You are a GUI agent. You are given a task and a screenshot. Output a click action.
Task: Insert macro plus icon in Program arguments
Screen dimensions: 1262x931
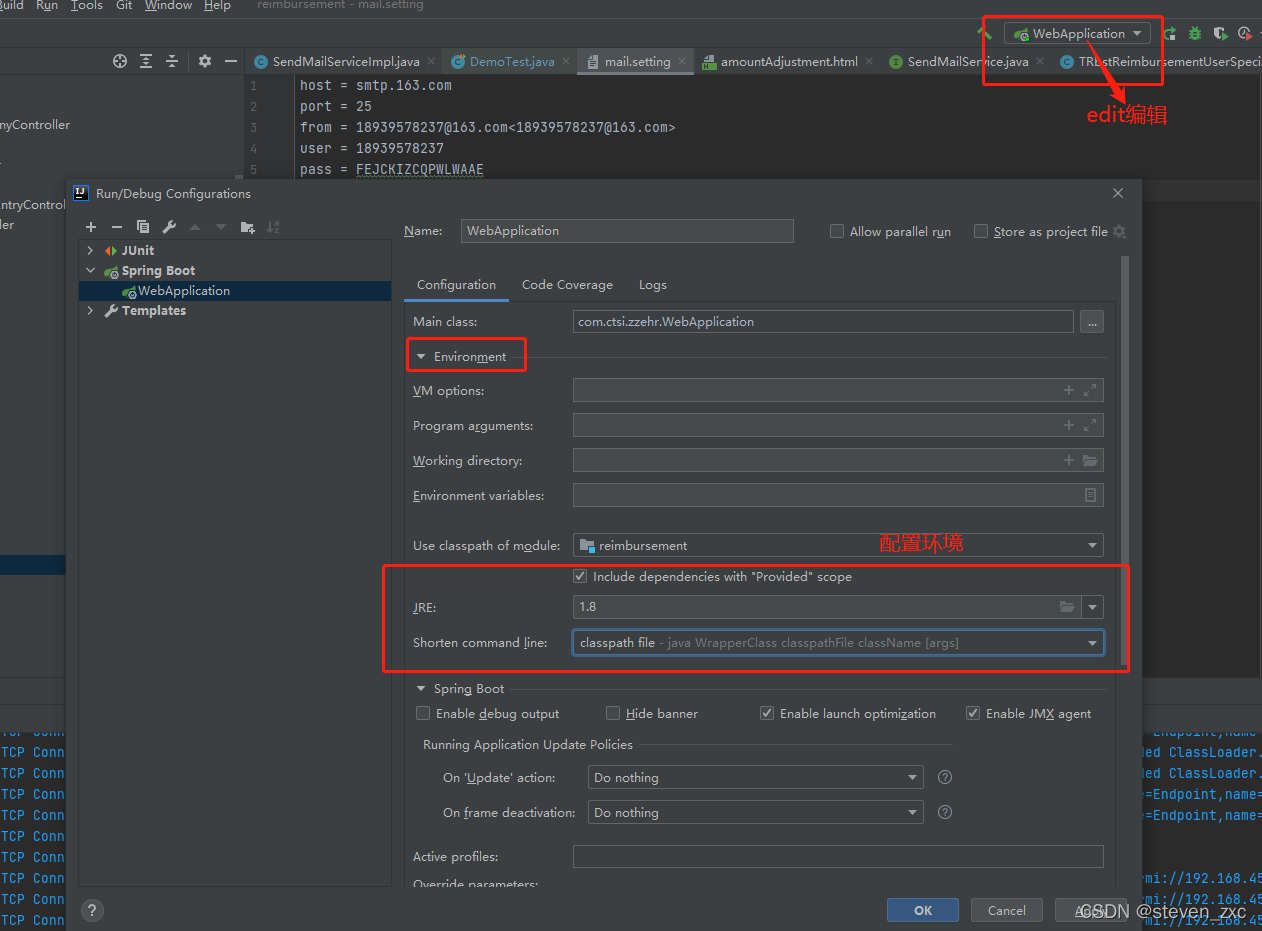[x=1069, y=425]
